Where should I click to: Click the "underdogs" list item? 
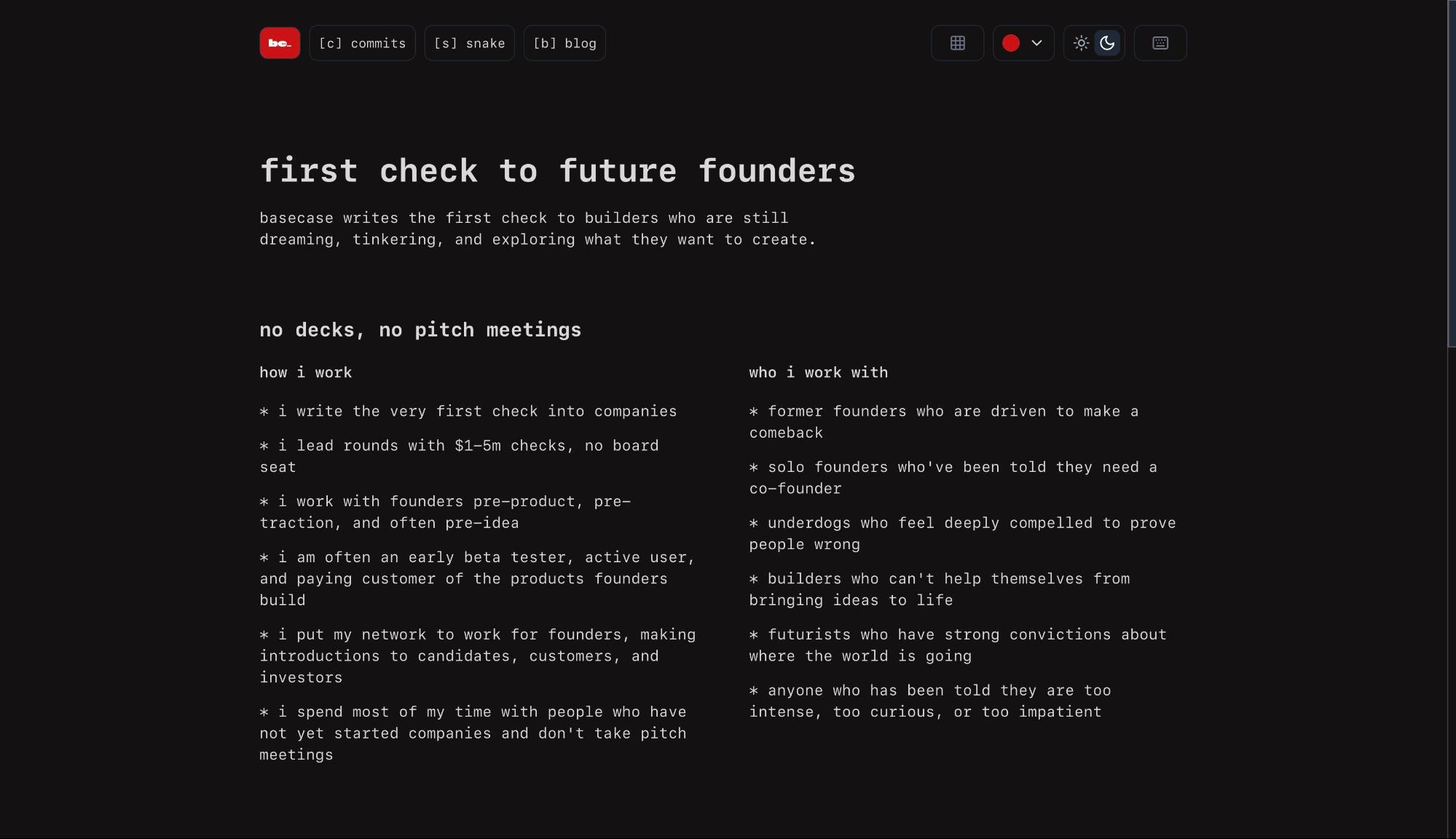click(x=962, y=534)
